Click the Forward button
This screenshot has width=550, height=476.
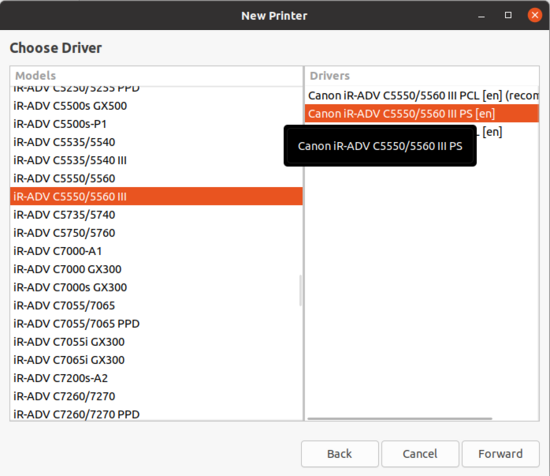point(500,454)
